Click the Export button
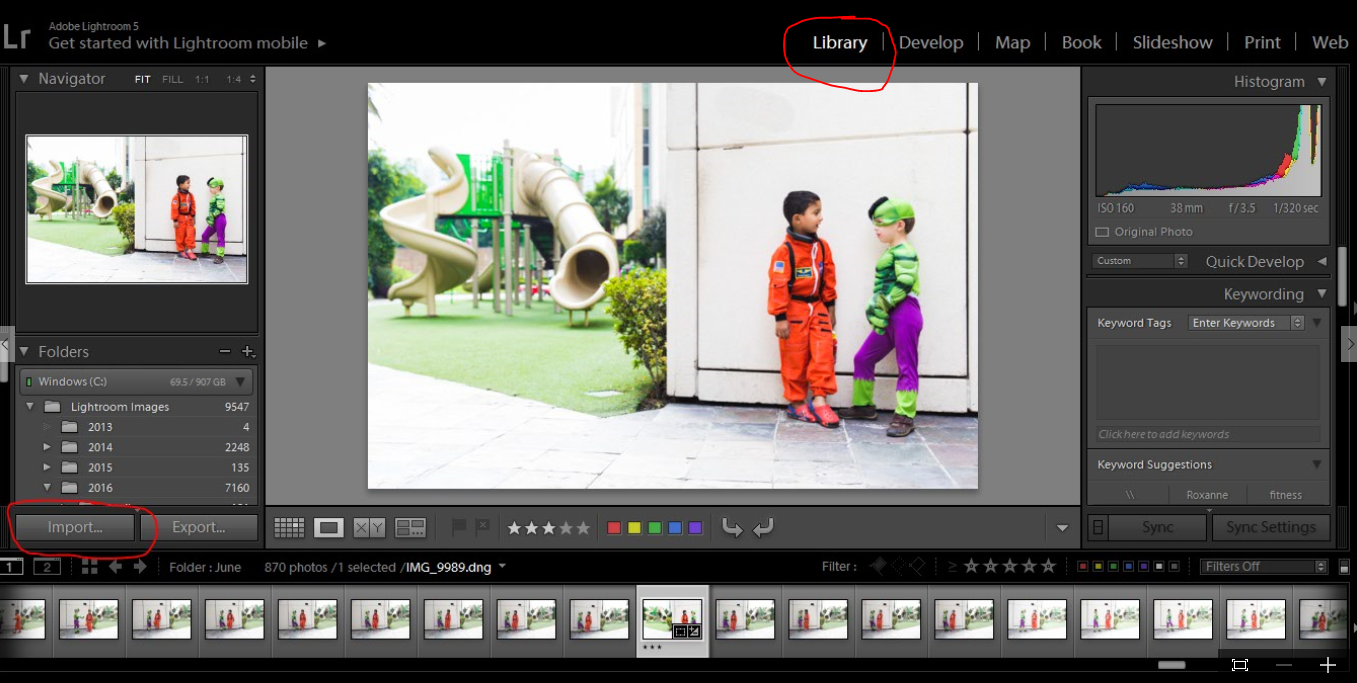The image size is (1357, 683). 199,527
